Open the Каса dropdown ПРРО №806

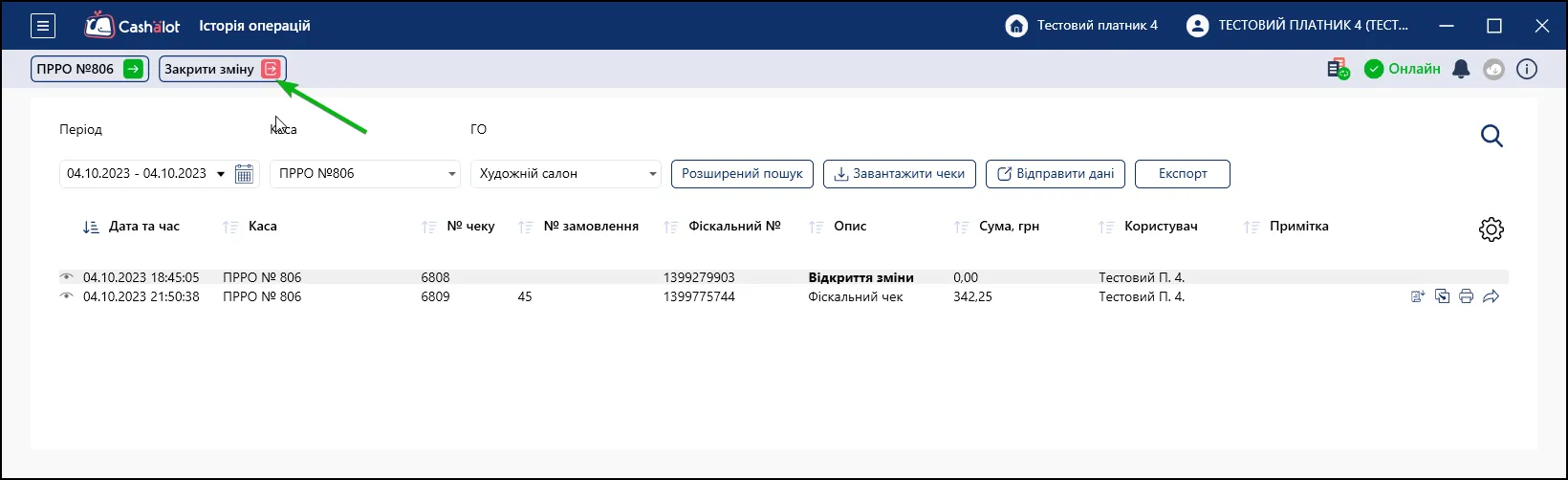point(365,174)
